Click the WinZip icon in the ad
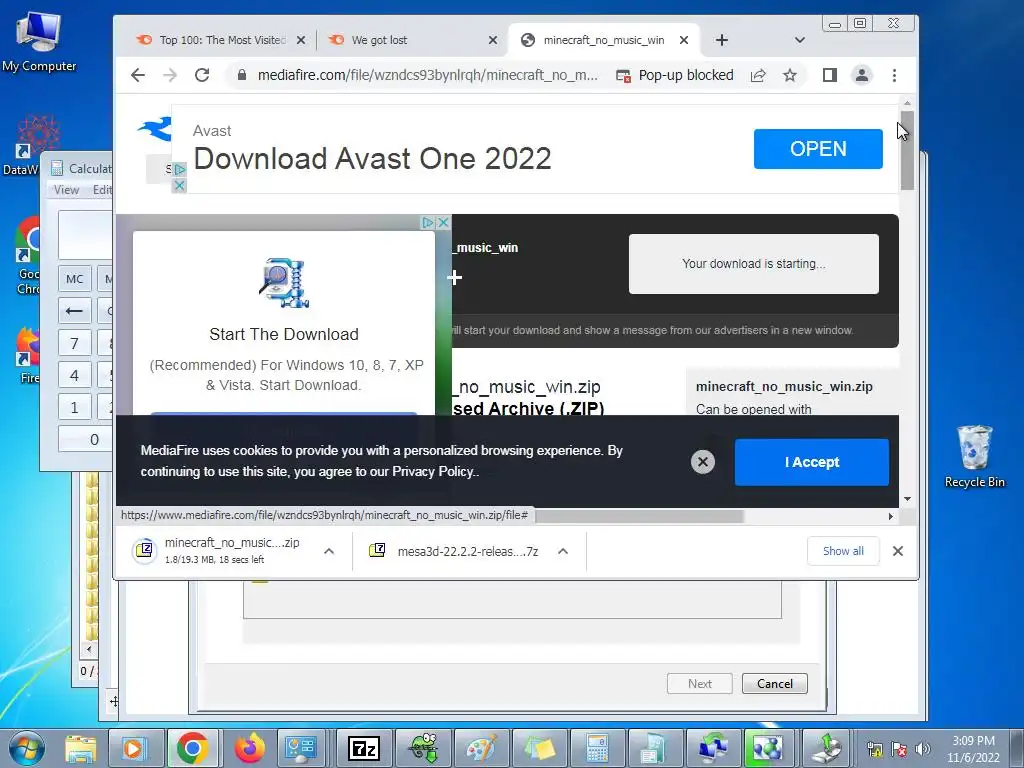1024x768 pixels. pyautogui.click(x=284, y=283)
